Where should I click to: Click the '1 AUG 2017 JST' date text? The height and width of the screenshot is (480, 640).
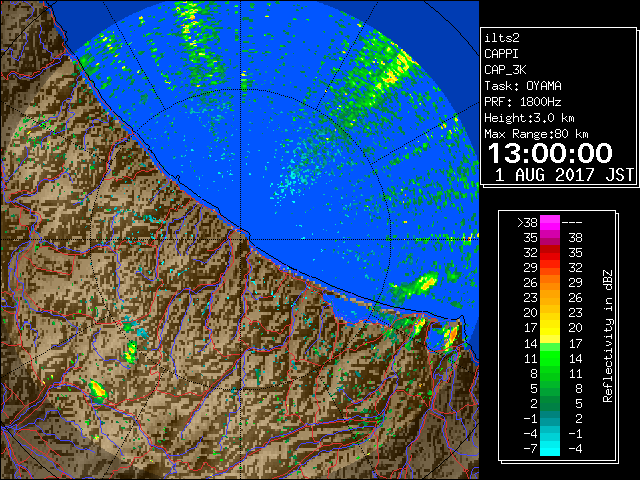click(x=564, y=175)
